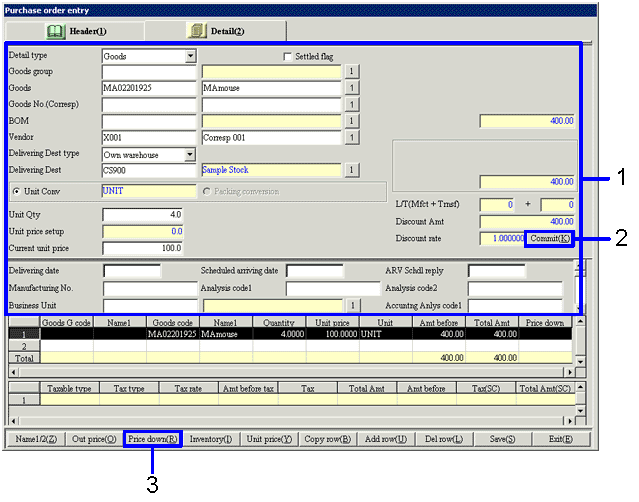Click the Current unit price field
Screen dimensions: 639x502
pos(143,248)
